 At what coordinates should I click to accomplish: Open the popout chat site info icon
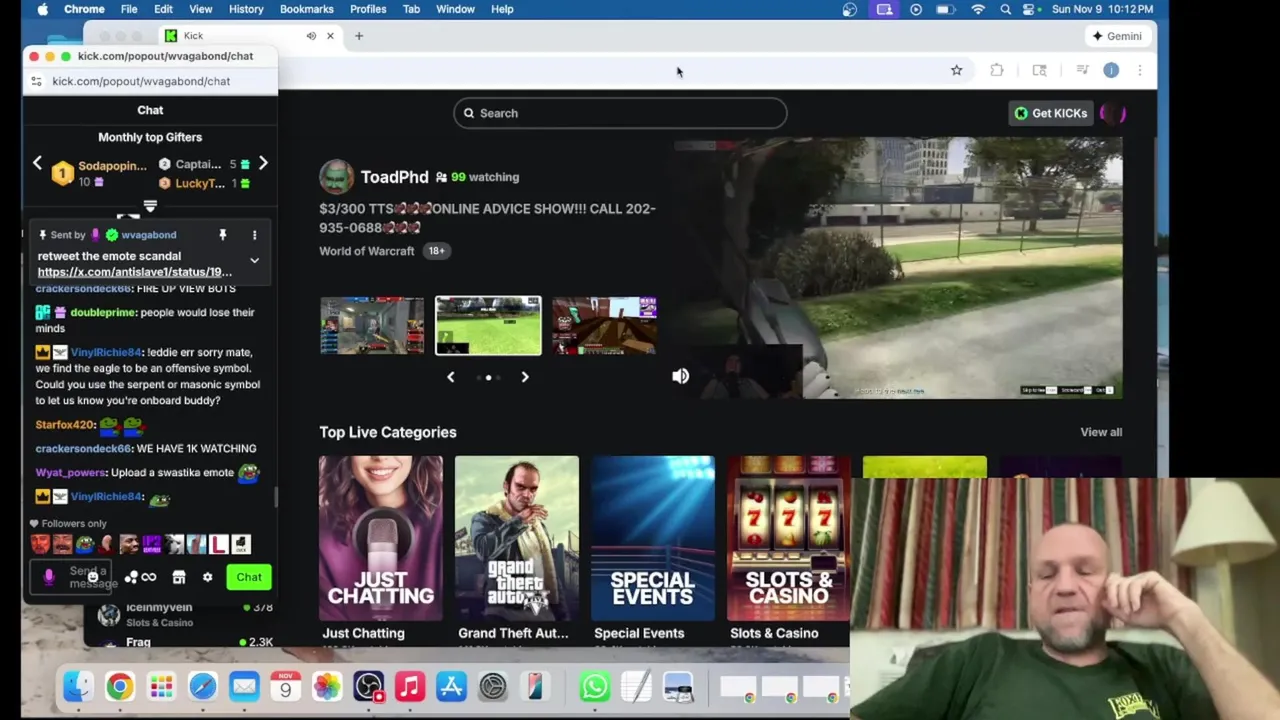36,81
